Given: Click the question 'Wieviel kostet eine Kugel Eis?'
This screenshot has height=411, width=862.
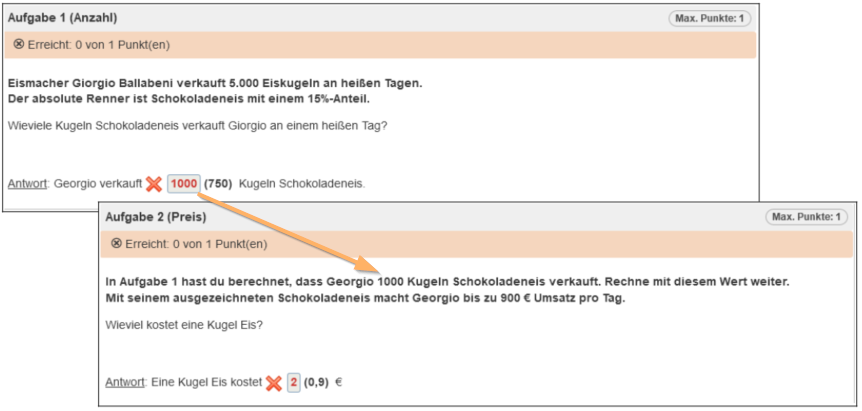Looking at the screenshot, I should [186, 325].
